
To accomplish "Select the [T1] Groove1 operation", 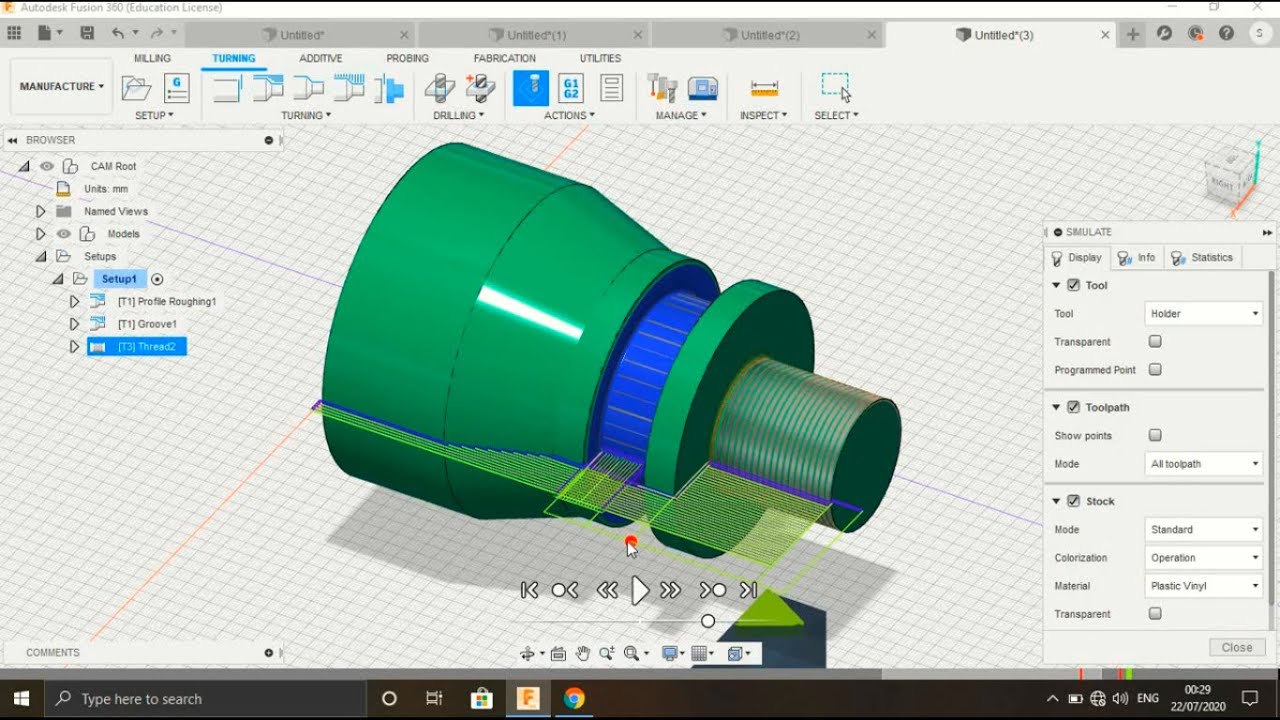I will (147, 324).
